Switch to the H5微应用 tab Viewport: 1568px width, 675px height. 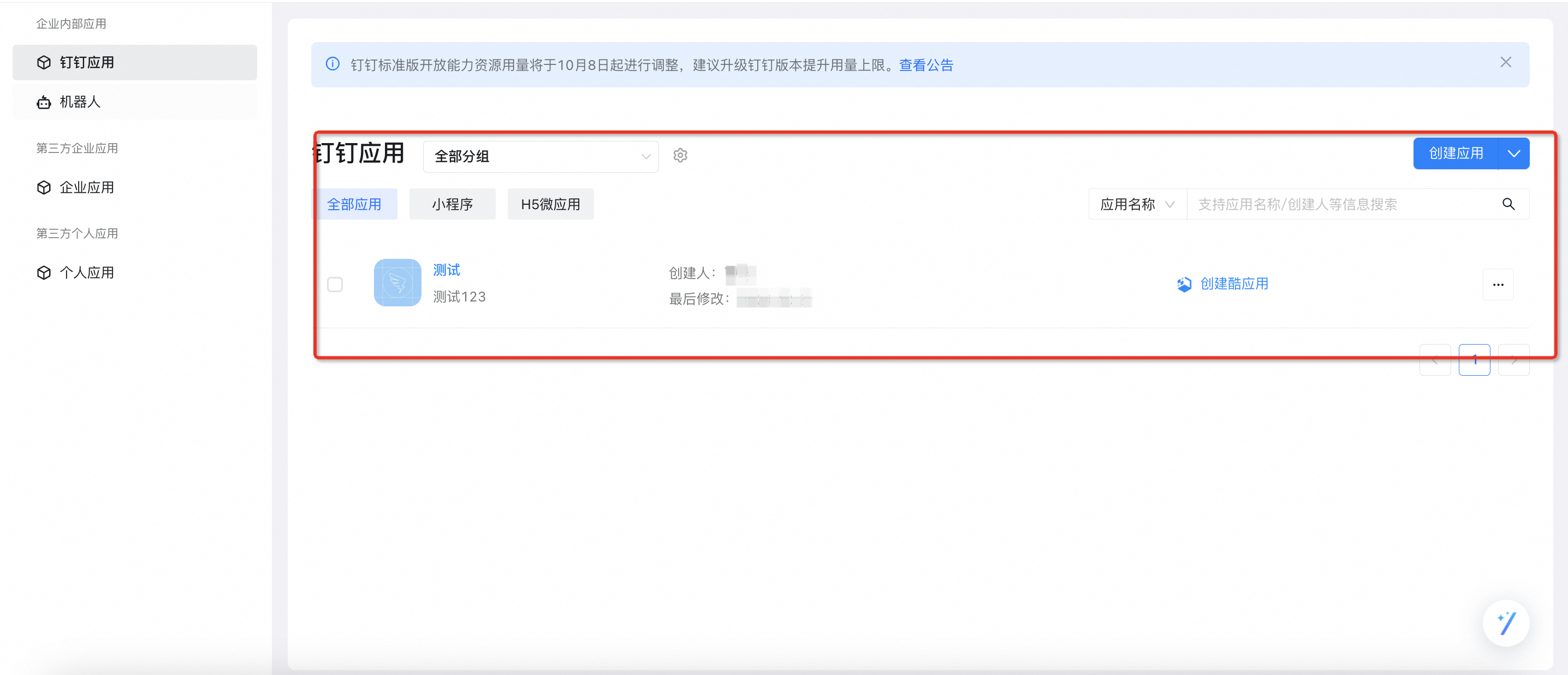550,204
